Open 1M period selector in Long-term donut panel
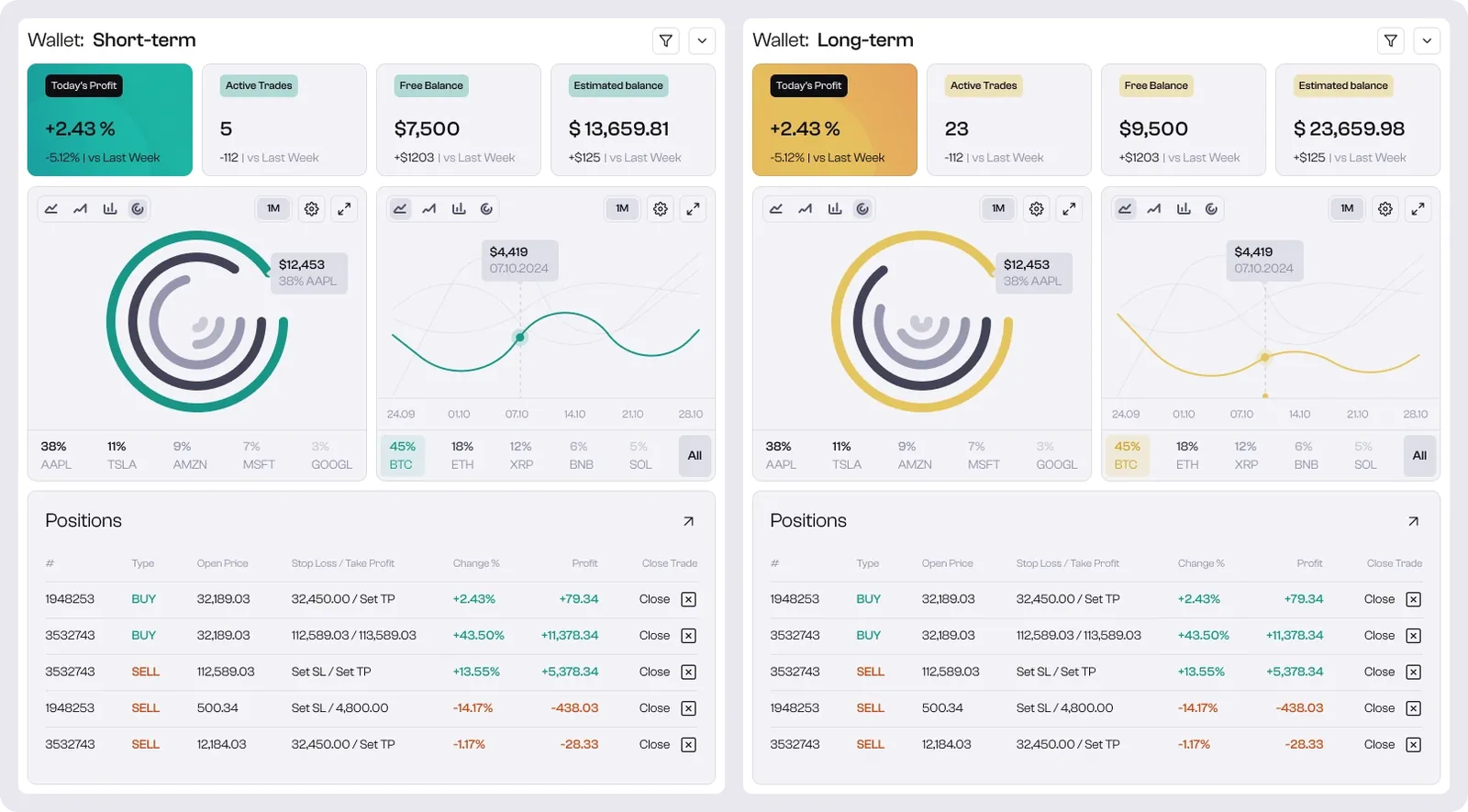 pos(998,209)
